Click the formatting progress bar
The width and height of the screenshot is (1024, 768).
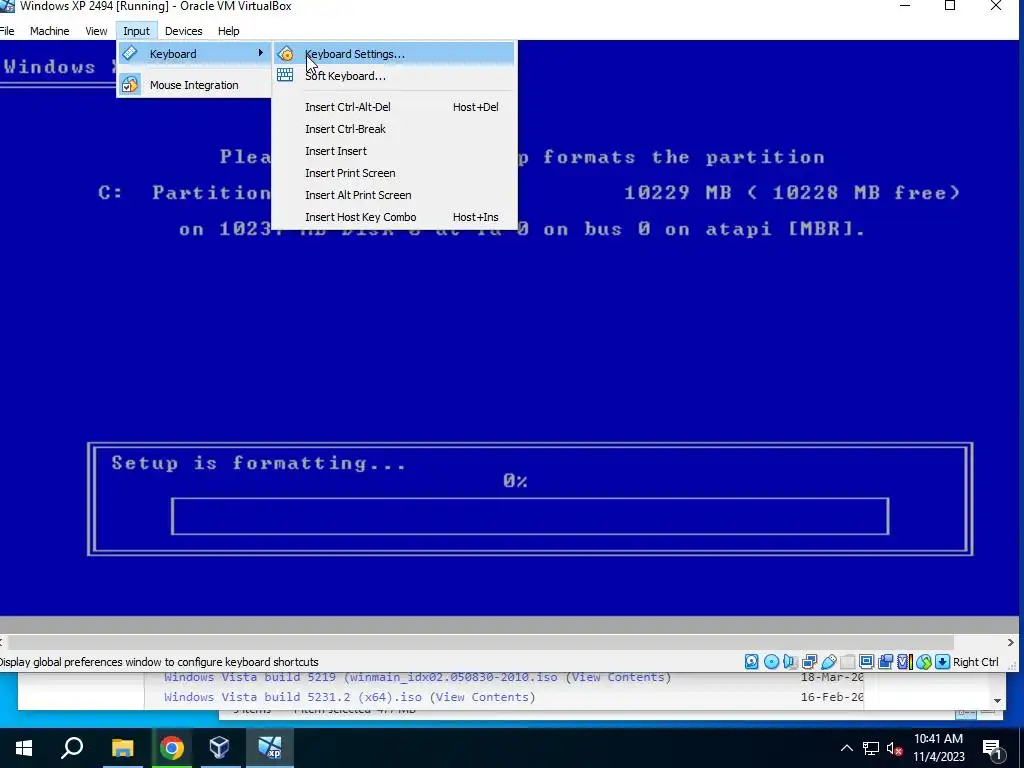point(530,516)
